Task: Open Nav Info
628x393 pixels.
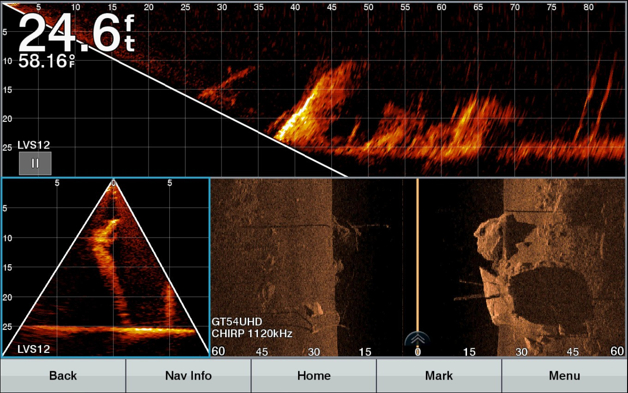Action: click(x=188, y=376)
